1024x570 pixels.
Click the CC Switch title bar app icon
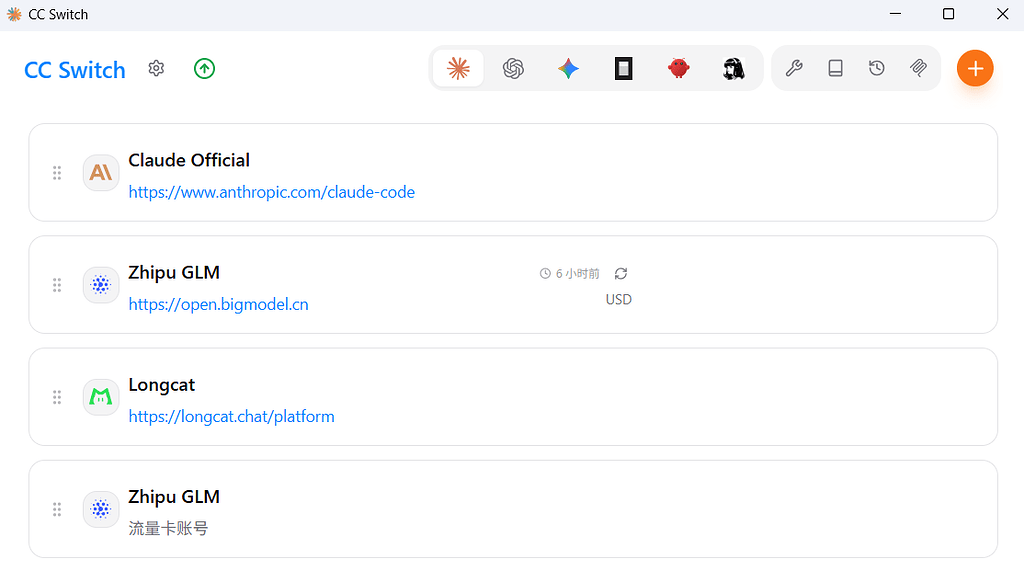14,14
